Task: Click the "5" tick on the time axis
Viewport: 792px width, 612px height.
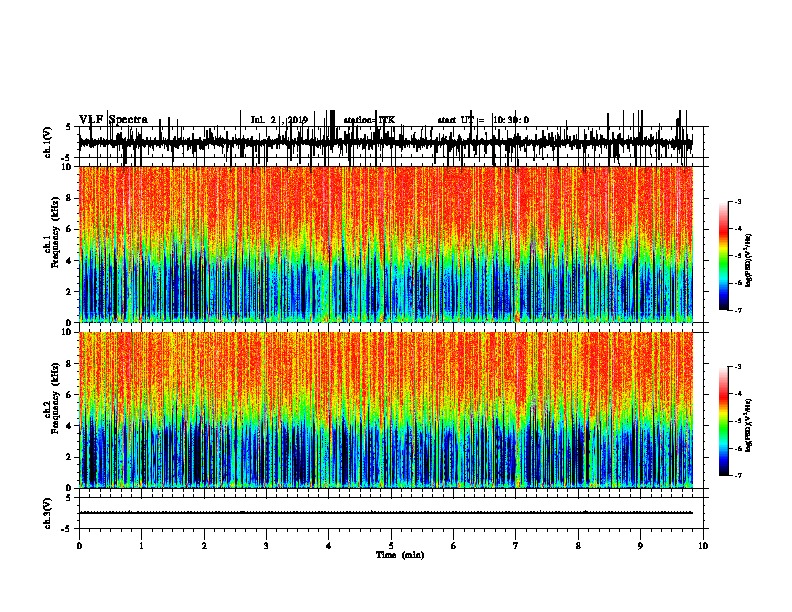Action: pos(391,546)
